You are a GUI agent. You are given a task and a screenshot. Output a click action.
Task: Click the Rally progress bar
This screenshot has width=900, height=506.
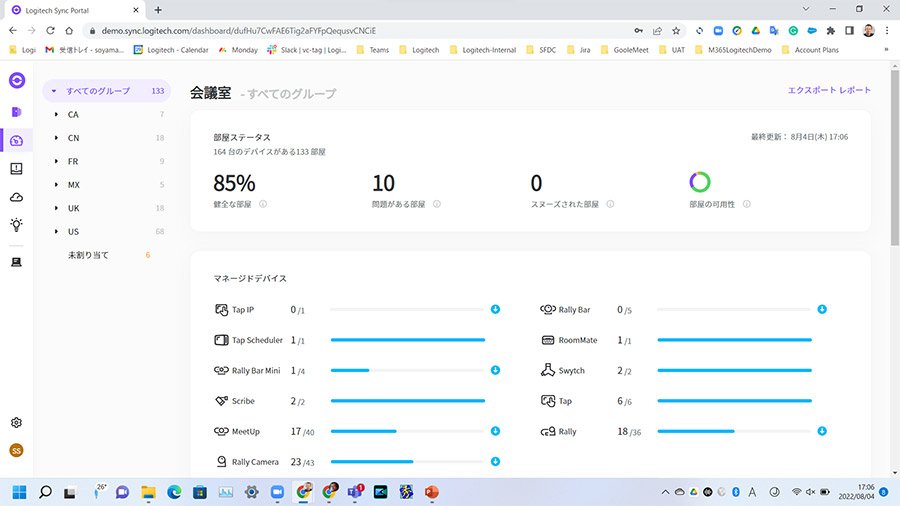coord(734,431)
